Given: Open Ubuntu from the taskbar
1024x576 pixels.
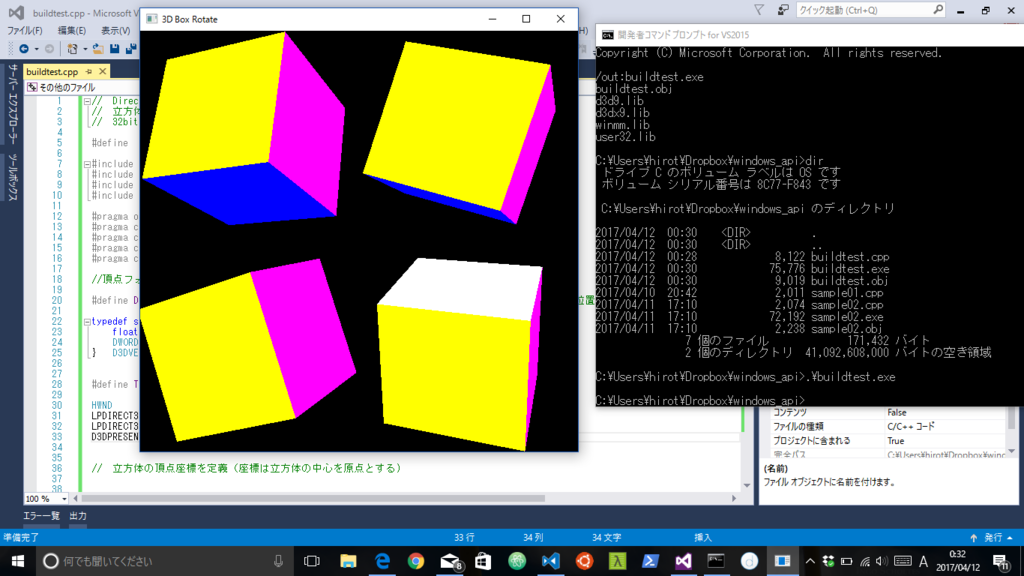Looking at the screenshot, I should [x=584, y=561].
